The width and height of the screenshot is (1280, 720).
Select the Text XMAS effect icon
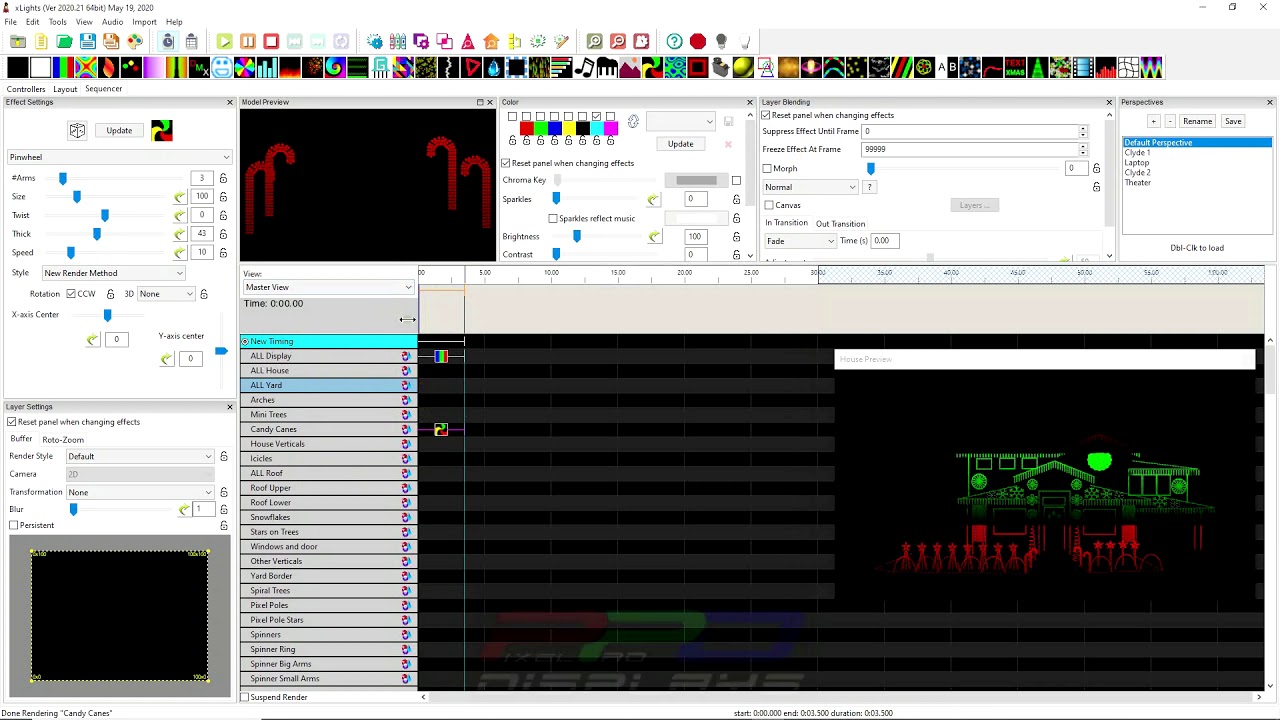tap(1015, 68)
